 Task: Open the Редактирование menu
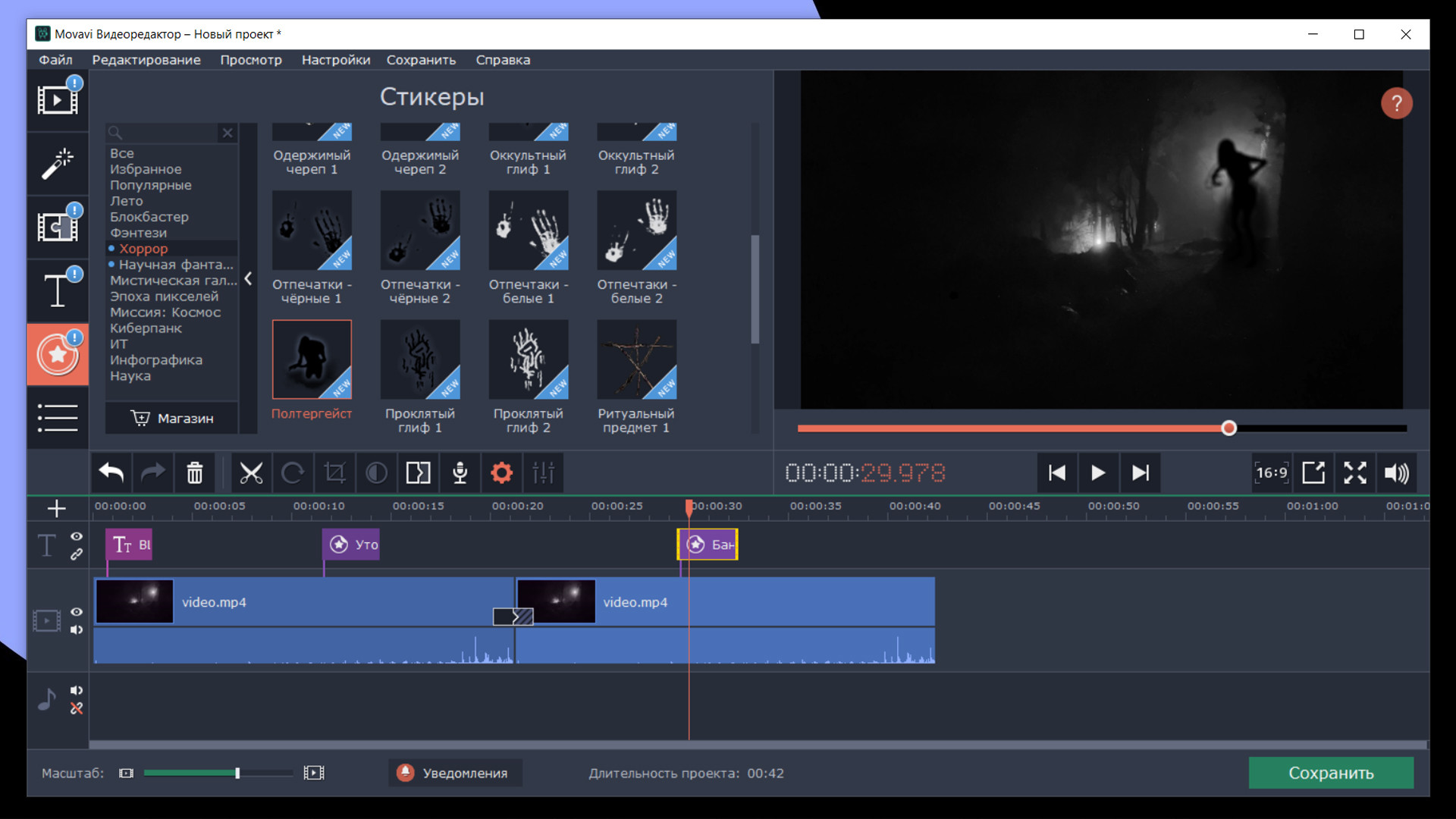pos(146,60)
